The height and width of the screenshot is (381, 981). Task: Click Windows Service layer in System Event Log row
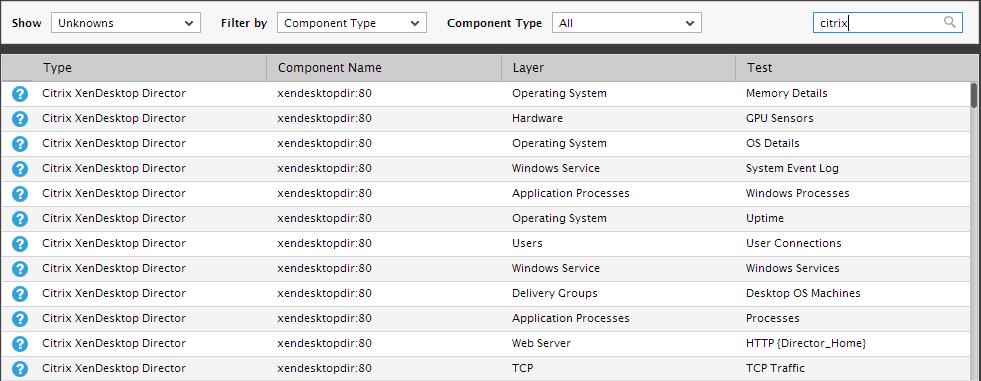(x=556, y=168)
